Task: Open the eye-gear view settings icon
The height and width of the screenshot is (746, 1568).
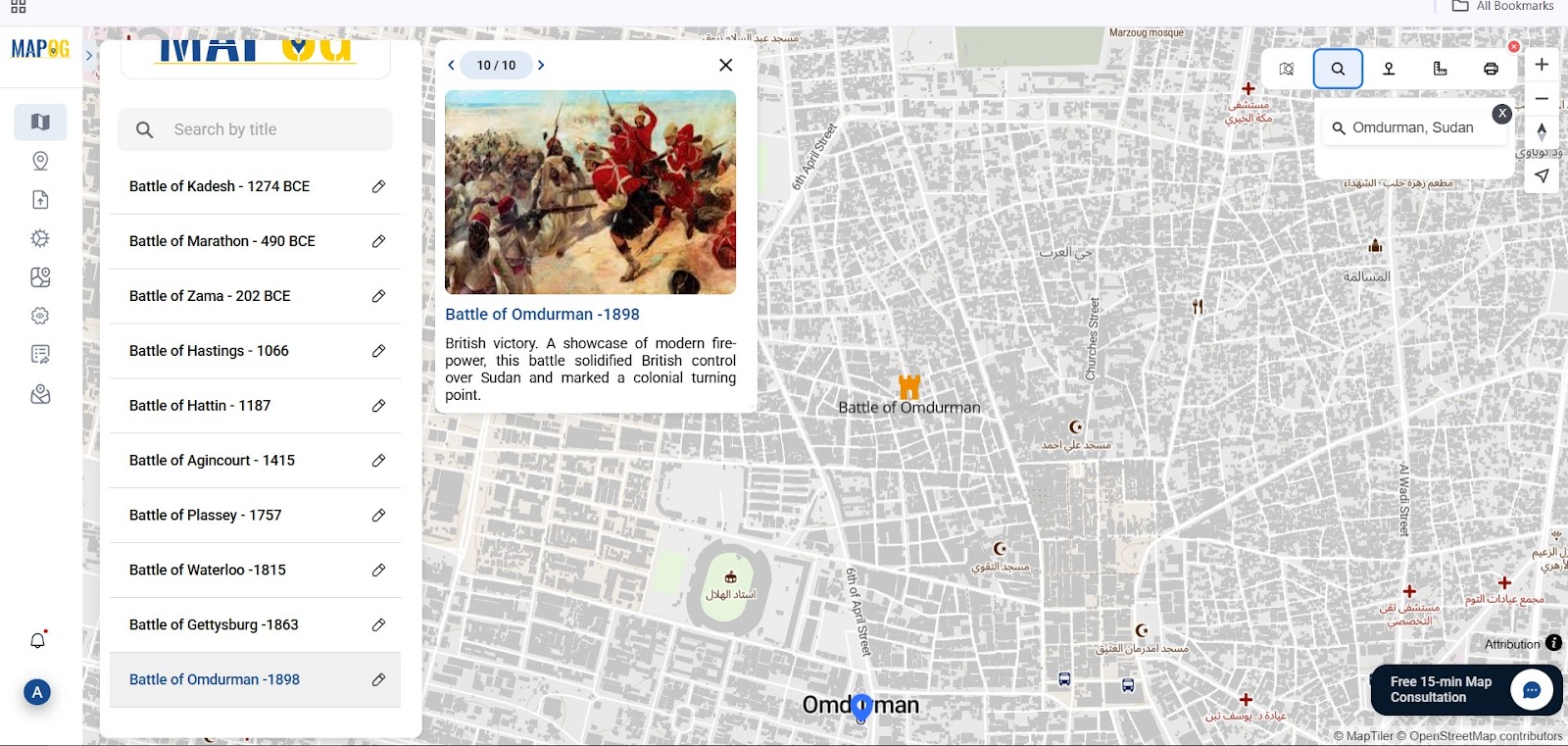Action: (40, 316)
